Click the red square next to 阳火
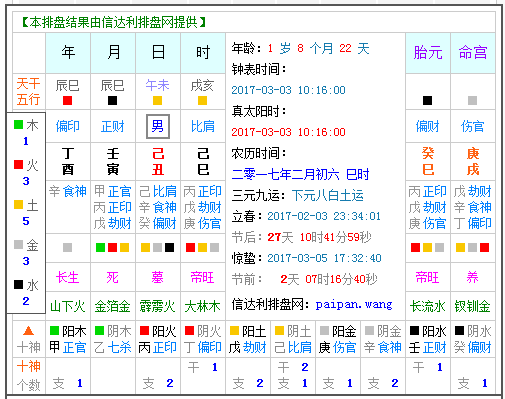This screenshot has width=505, height=399. tap(144, 331)
